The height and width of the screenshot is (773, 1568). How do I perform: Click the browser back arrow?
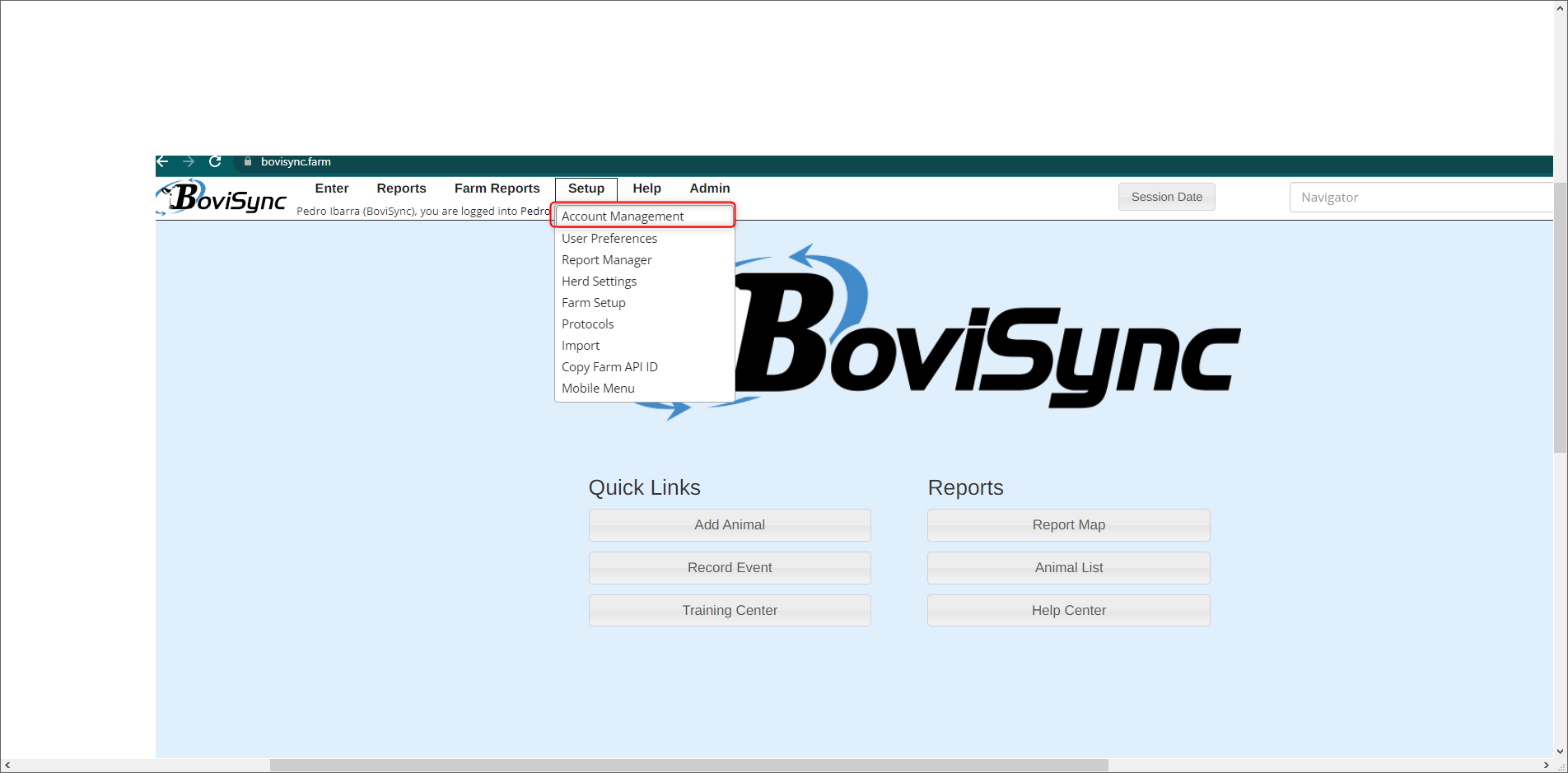tap(162, 161)
